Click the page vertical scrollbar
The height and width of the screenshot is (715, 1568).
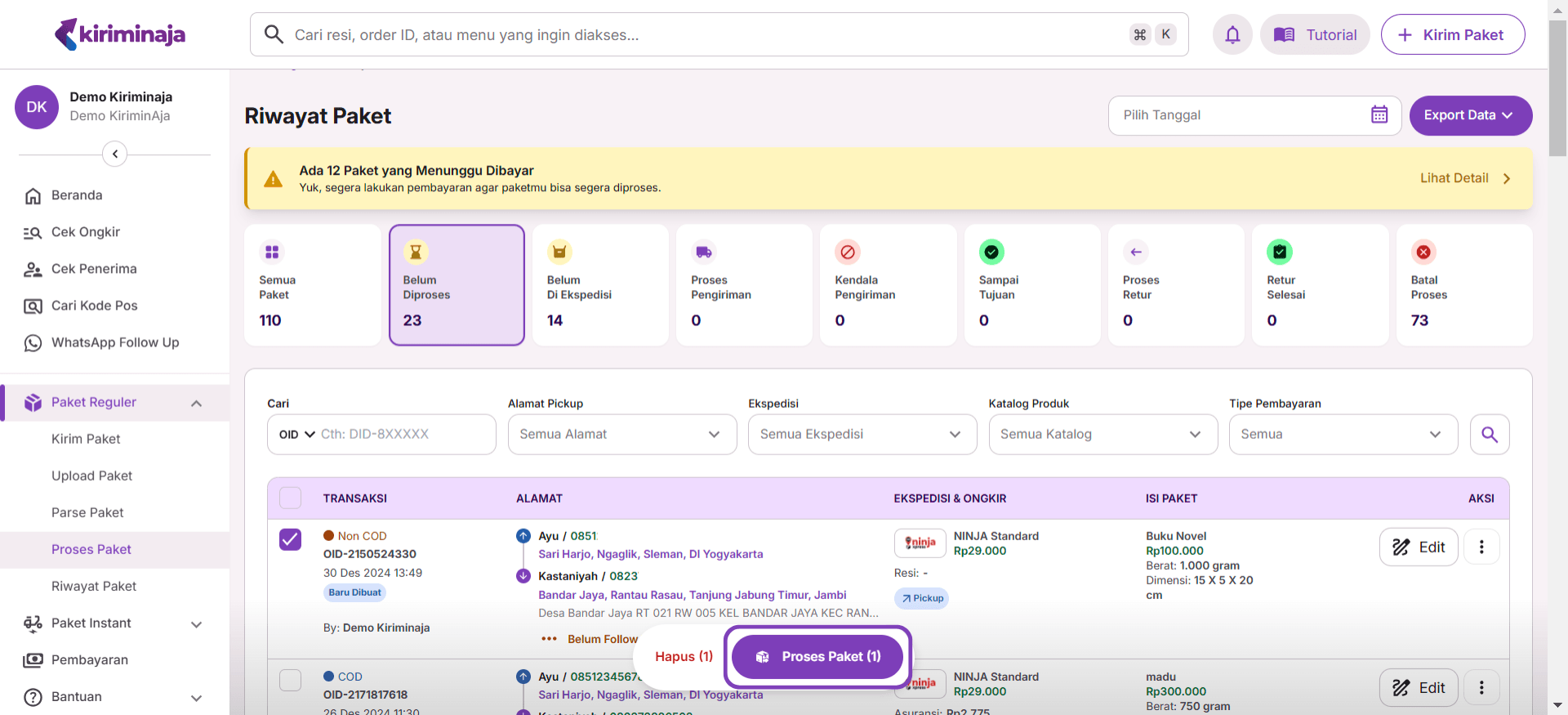(x=1557, y=90)
